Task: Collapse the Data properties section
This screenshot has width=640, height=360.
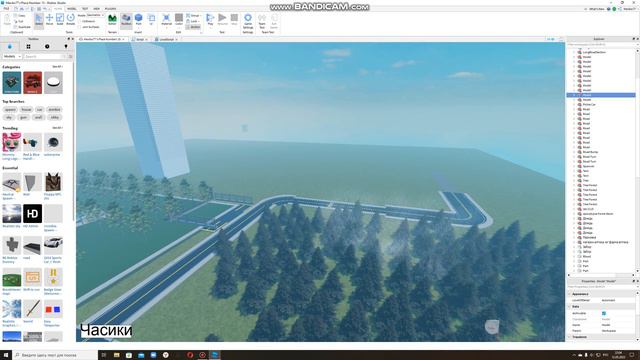Action: (570, 307)
